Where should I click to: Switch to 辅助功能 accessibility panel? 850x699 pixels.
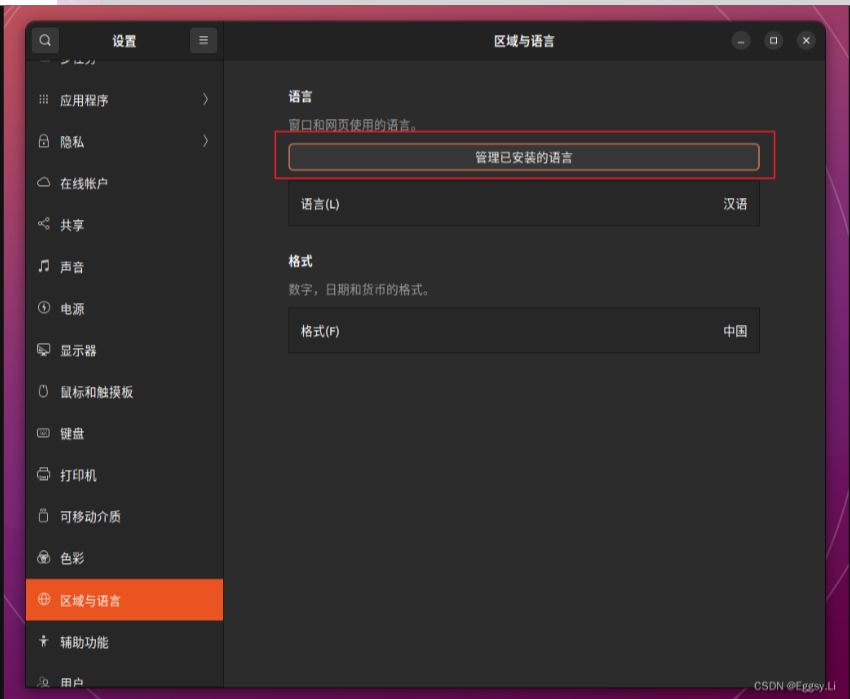pyautogui.click(x=84, y=643)
